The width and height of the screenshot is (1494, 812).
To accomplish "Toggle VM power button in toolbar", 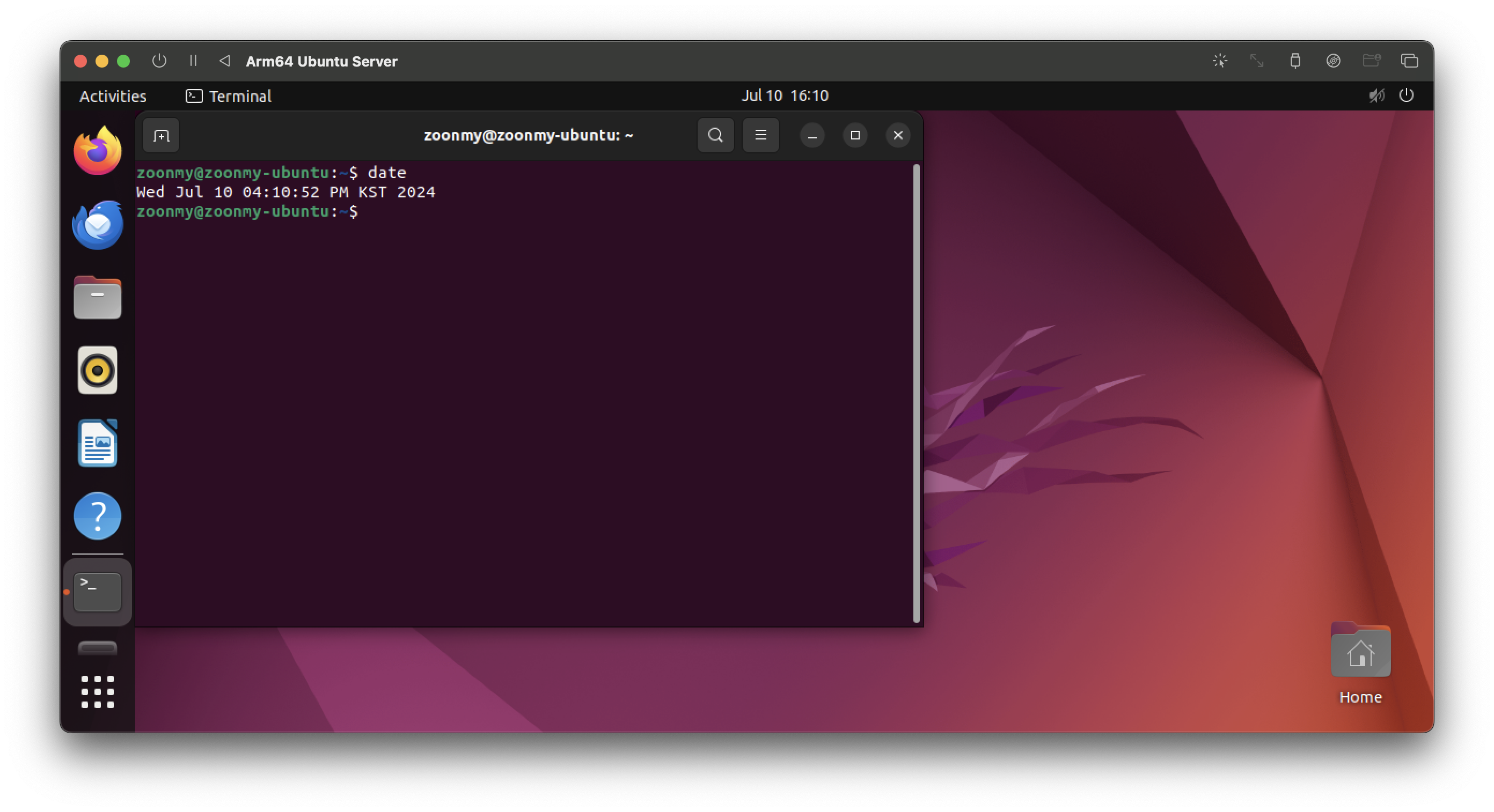I will click(159, 61).
